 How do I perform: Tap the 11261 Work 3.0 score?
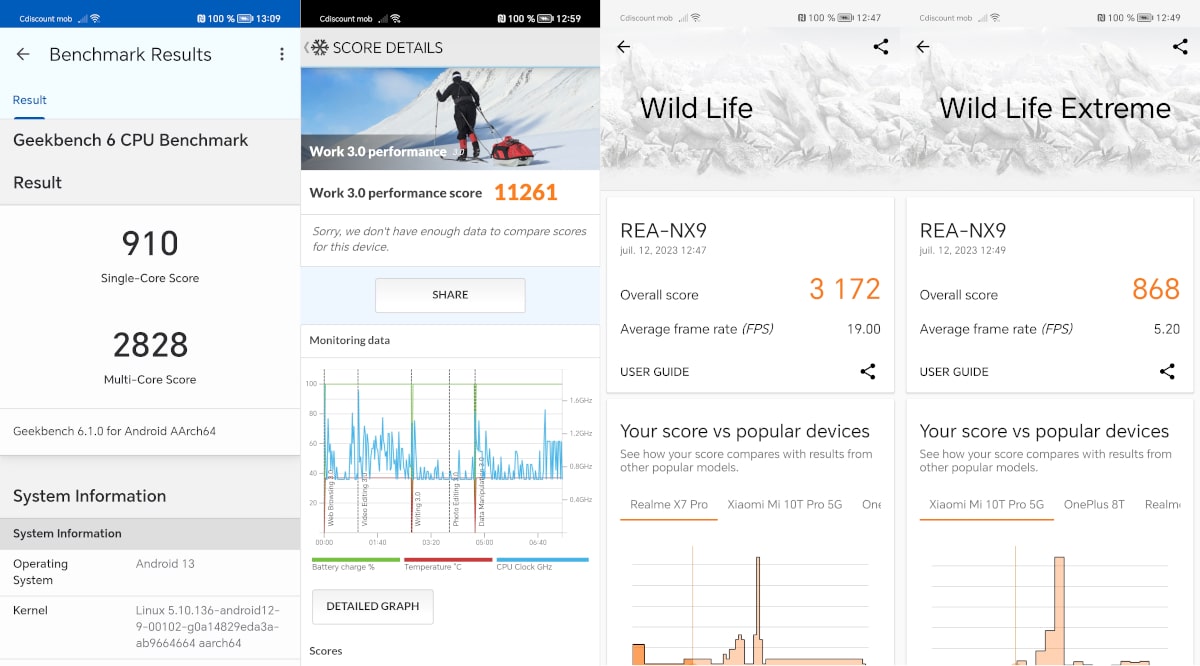526,192
